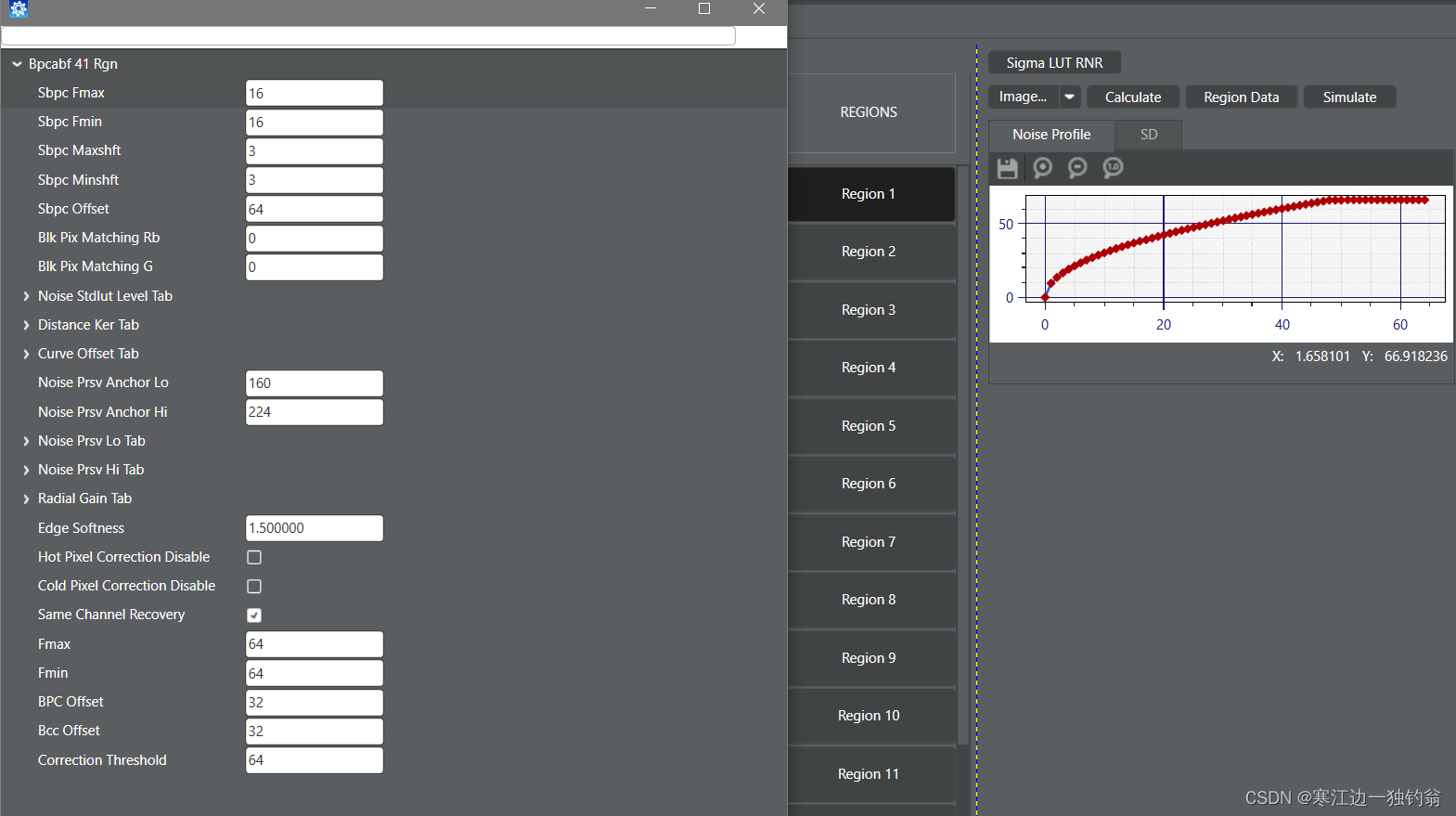Viewport: 1456px width, 816px height.
Task: Expand Radial Gain Tab
Action: coord(26,499)
